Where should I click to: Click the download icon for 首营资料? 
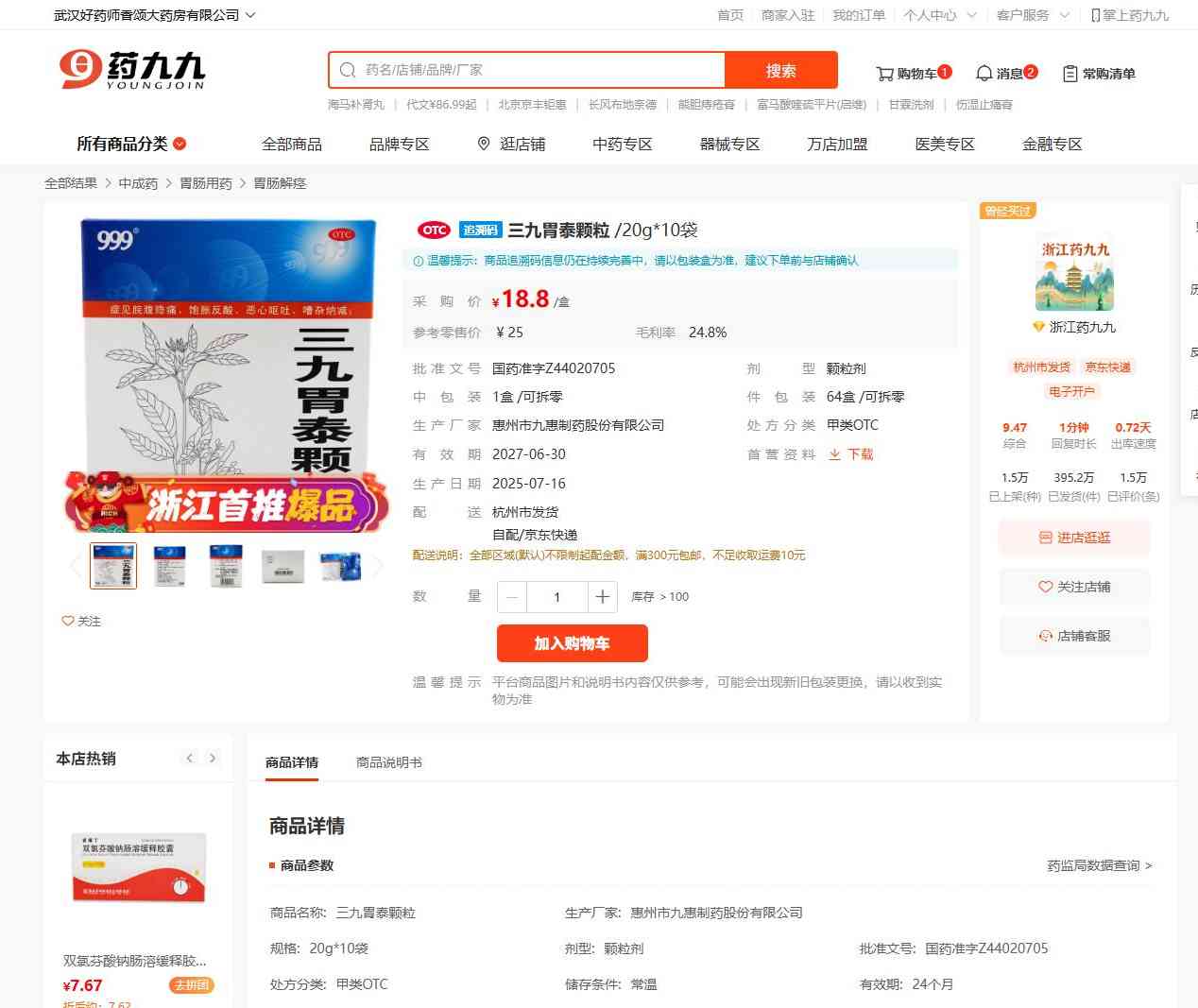[x=835, y=454]
